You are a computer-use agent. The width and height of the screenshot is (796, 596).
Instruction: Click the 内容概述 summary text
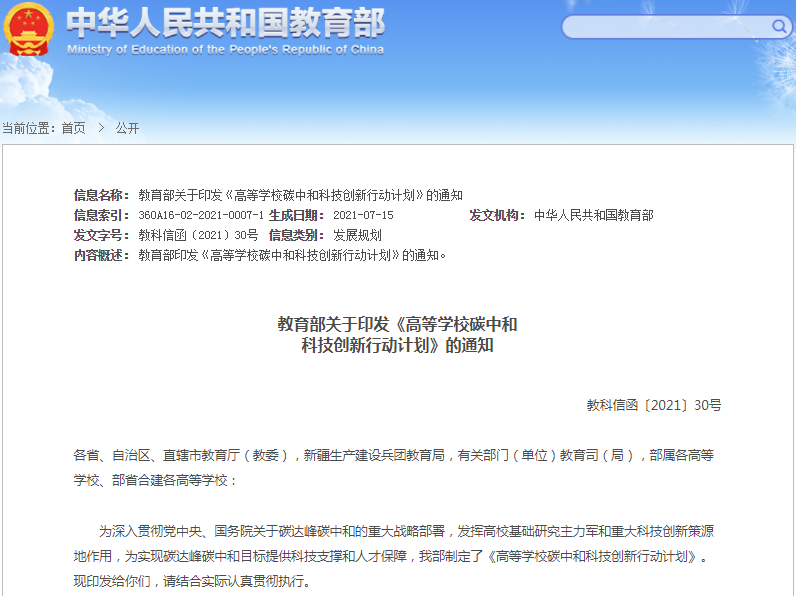pyautogui.click(x=292, y=255)
